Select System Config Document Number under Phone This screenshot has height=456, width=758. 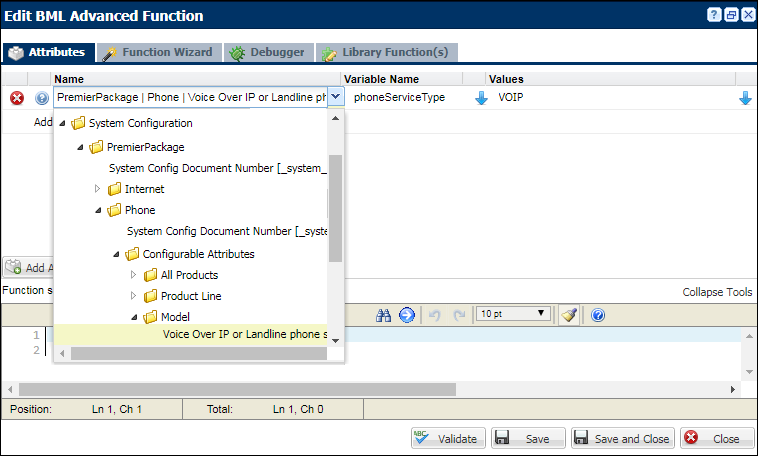coord(227,231)
